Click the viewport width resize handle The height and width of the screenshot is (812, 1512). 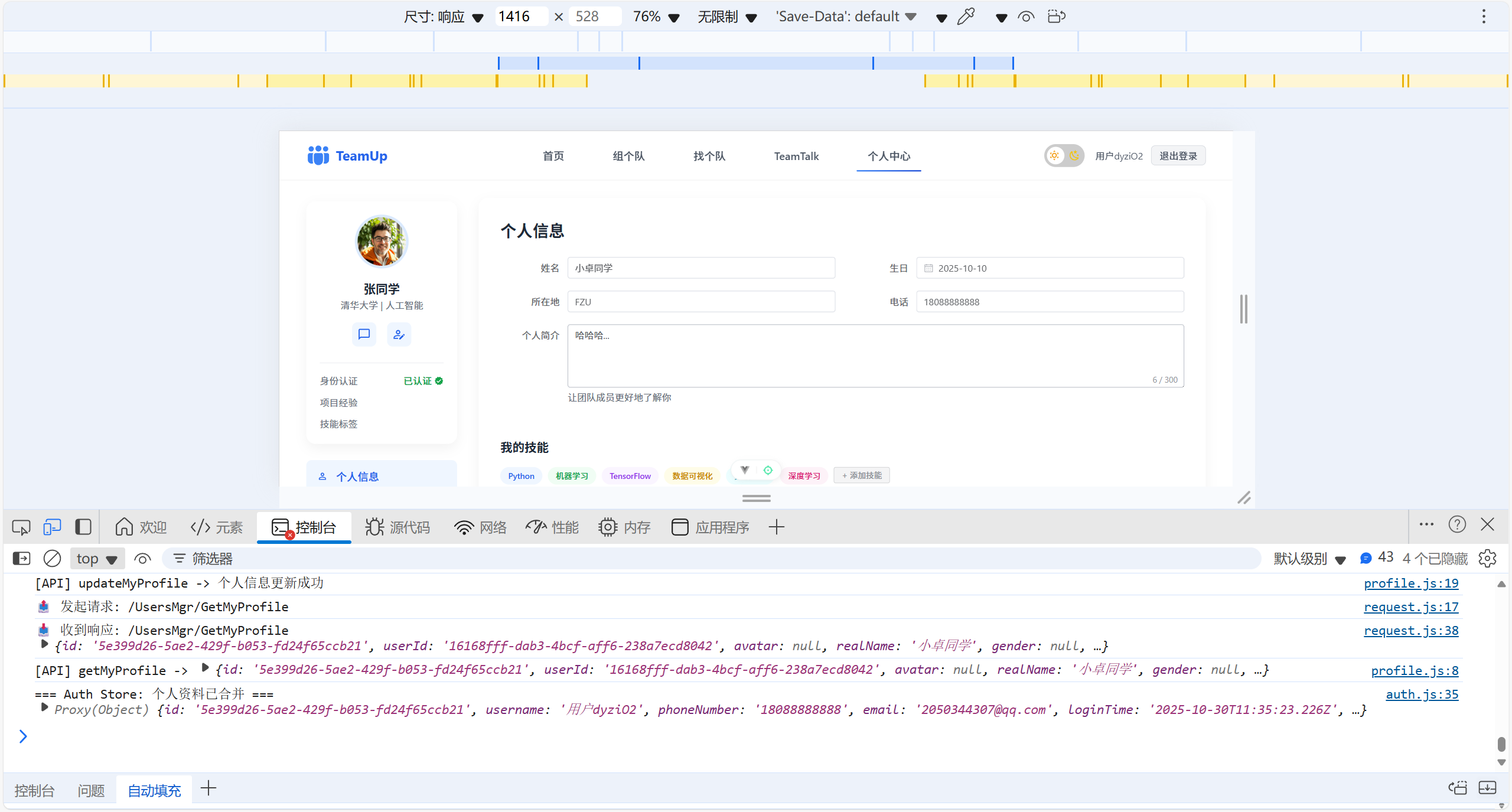click(1244, 309)
